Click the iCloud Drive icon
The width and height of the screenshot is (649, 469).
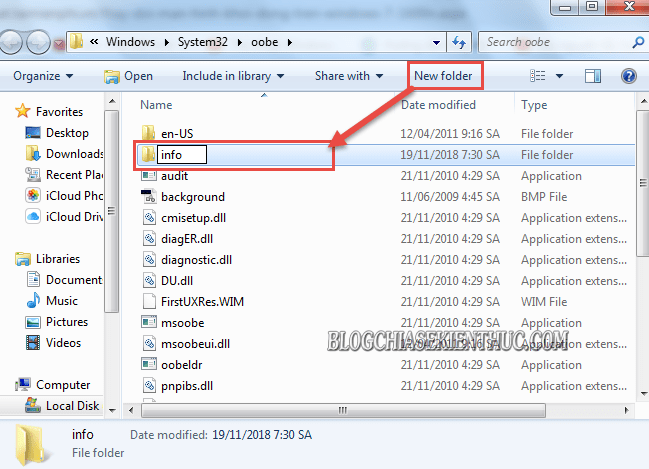[x=33, y=216]
